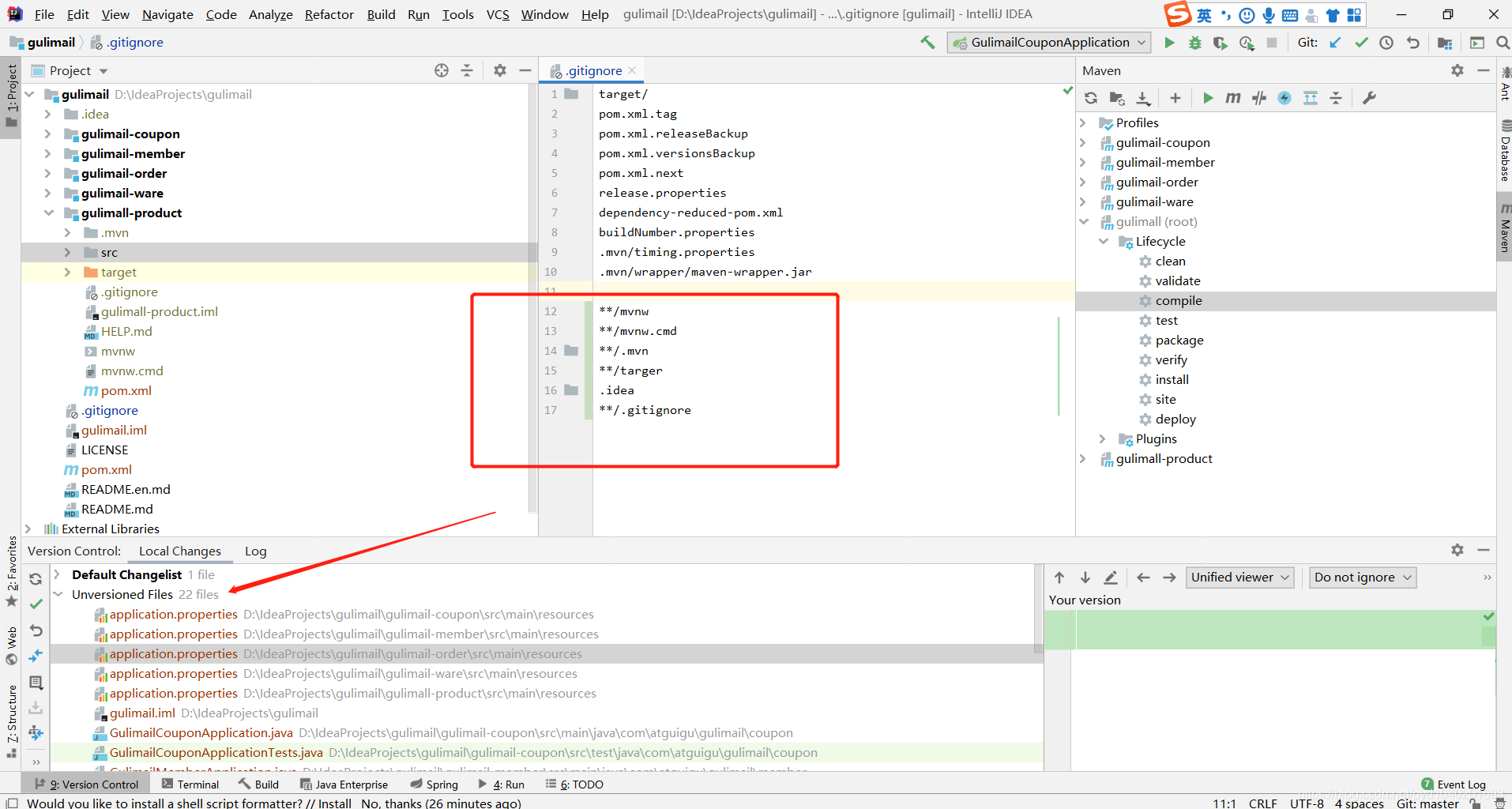
Task: Open the Analyze menu
Action: pos(270,14)
